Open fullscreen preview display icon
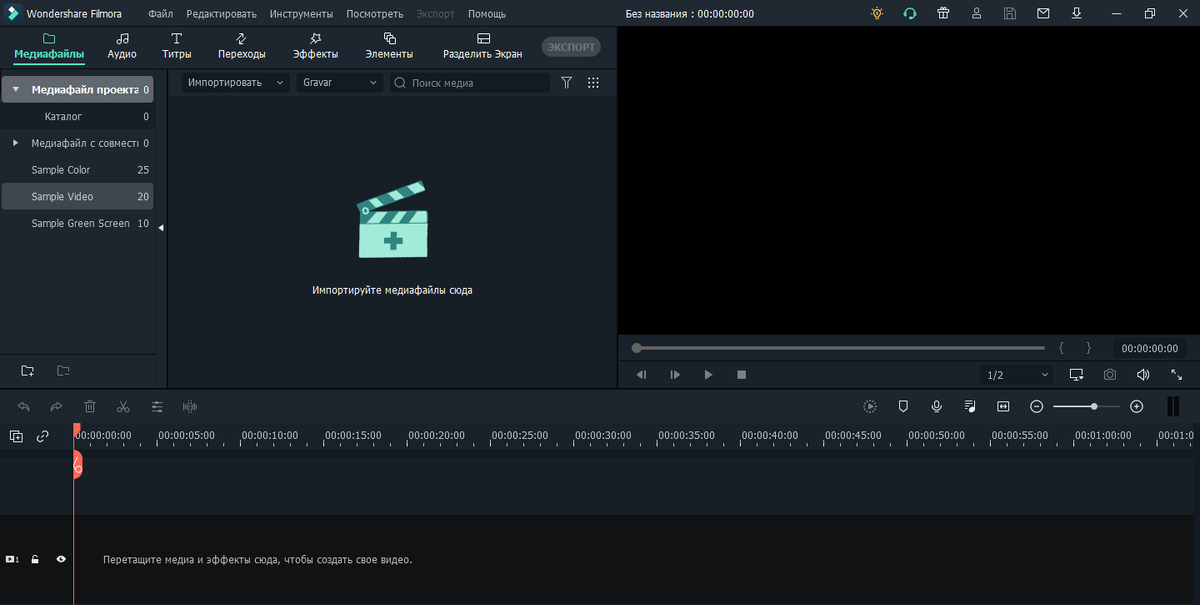The width and height of the screenshot is (1200, 605). [x=1076, y=375]
